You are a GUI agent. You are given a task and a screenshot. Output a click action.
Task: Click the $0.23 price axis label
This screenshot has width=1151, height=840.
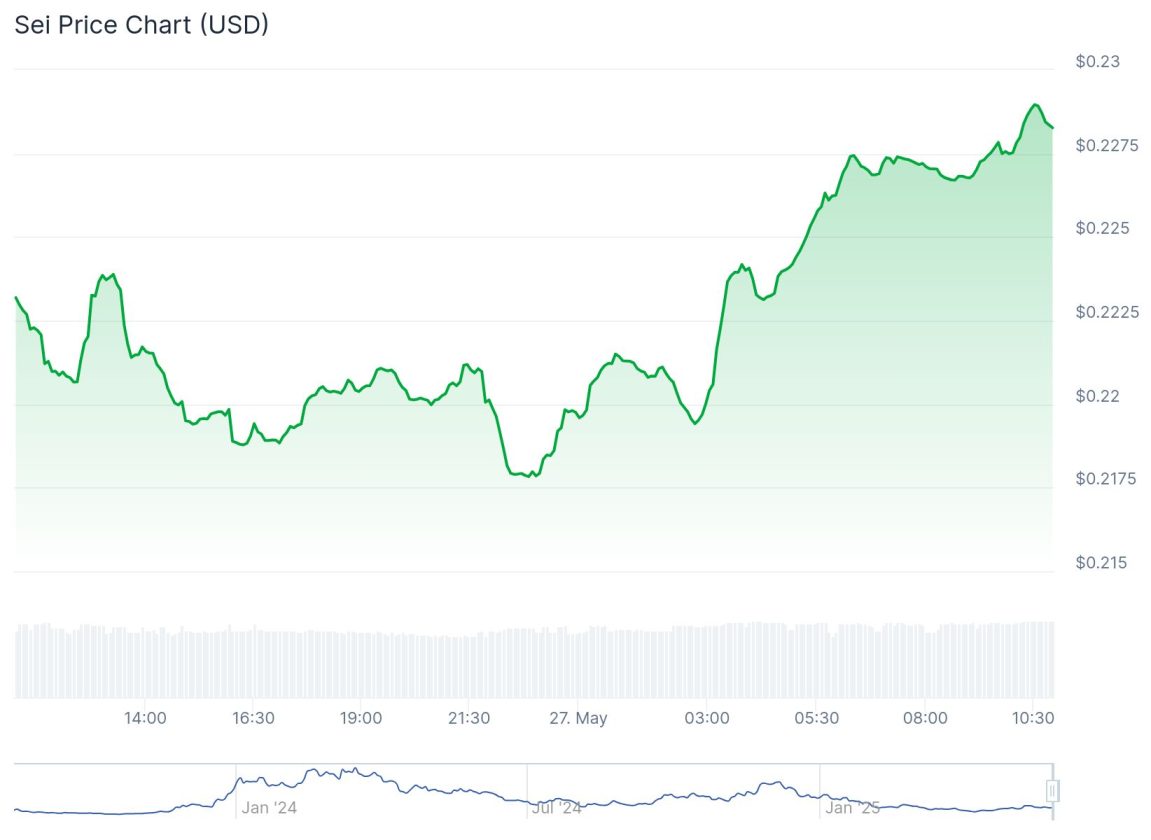point(1097,62)
